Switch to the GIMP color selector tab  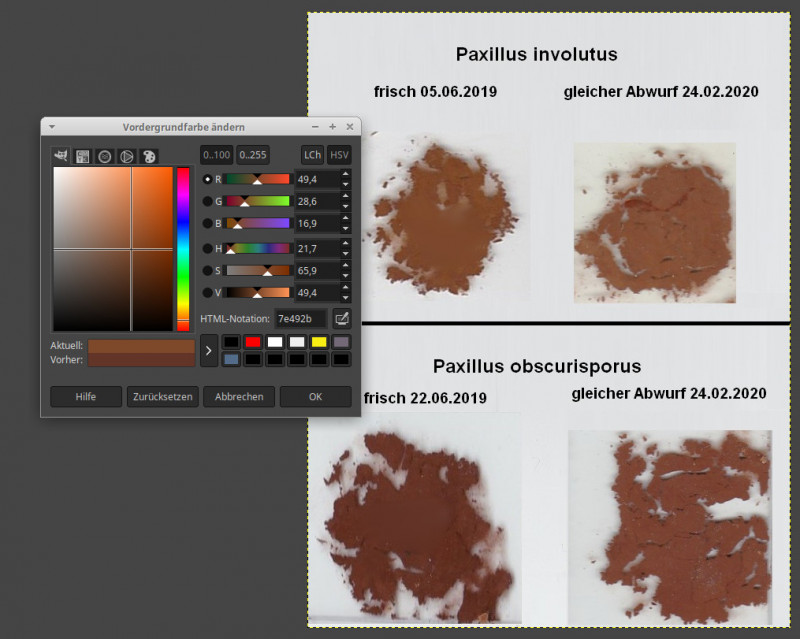pyautogui.click(x=61, y=156)
